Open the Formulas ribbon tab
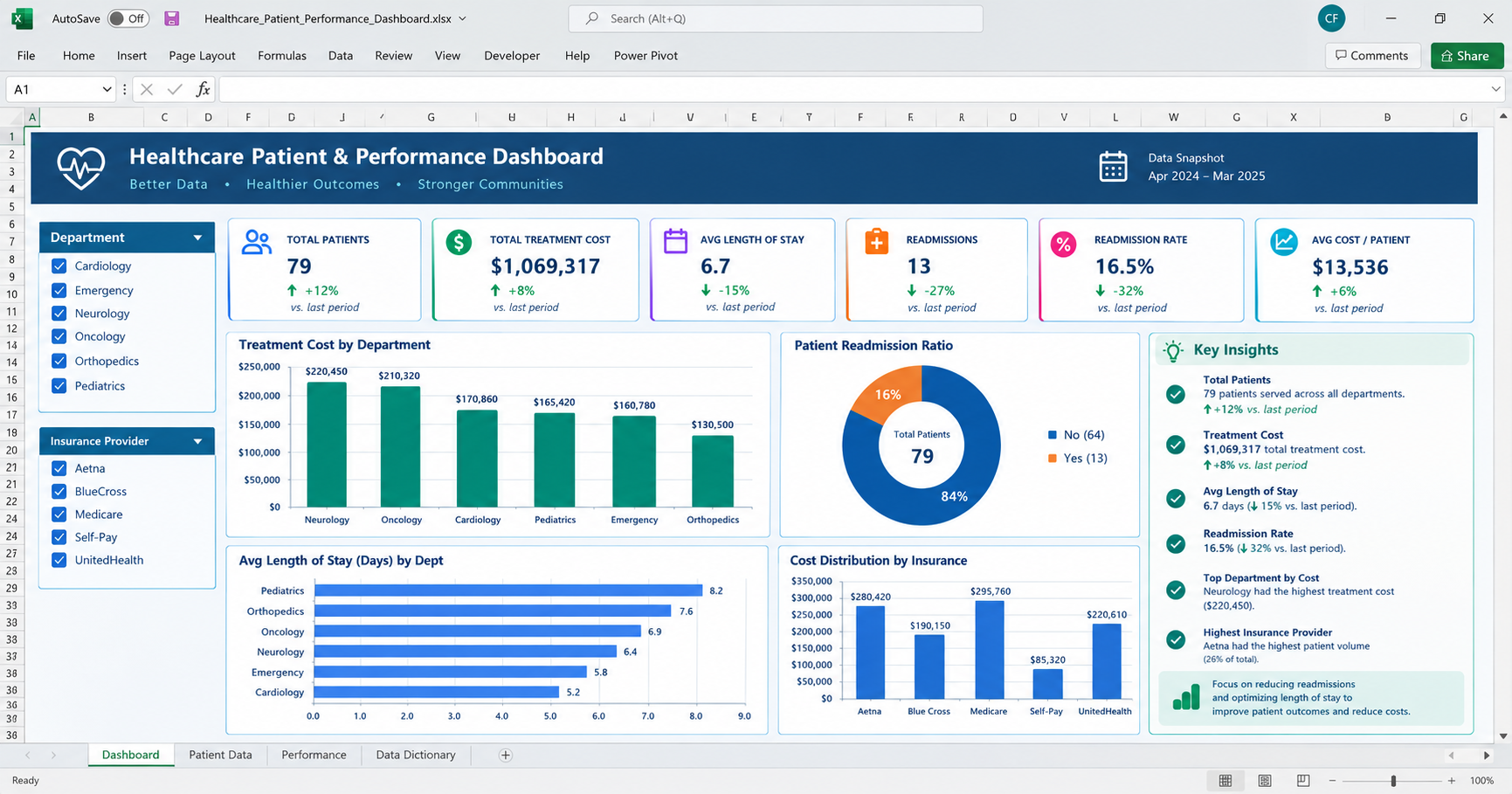The height and width of the screenshot is (794, 1512). (282, 55)
